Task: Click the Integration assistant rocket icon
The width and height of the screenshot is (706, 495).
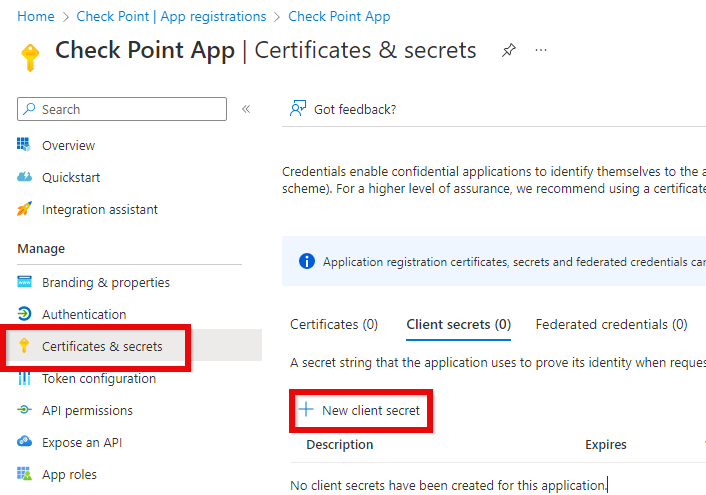Action: point(24,208)
